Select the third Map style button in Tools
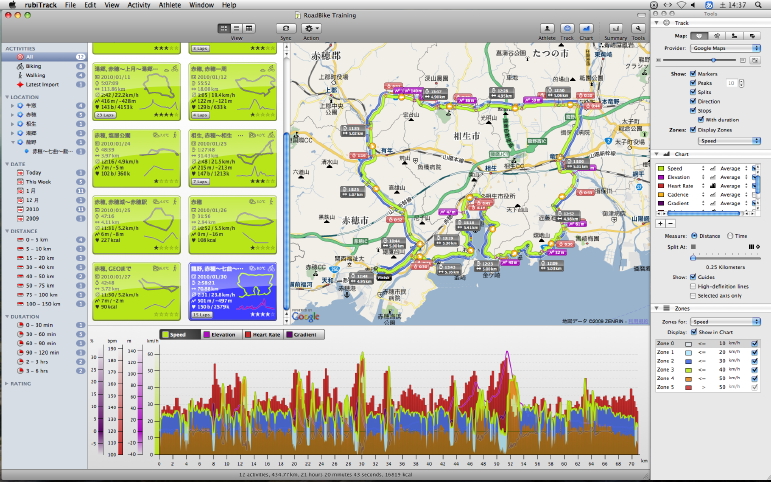This screenshot has width=771, height=482. click(x=734, y=36)
